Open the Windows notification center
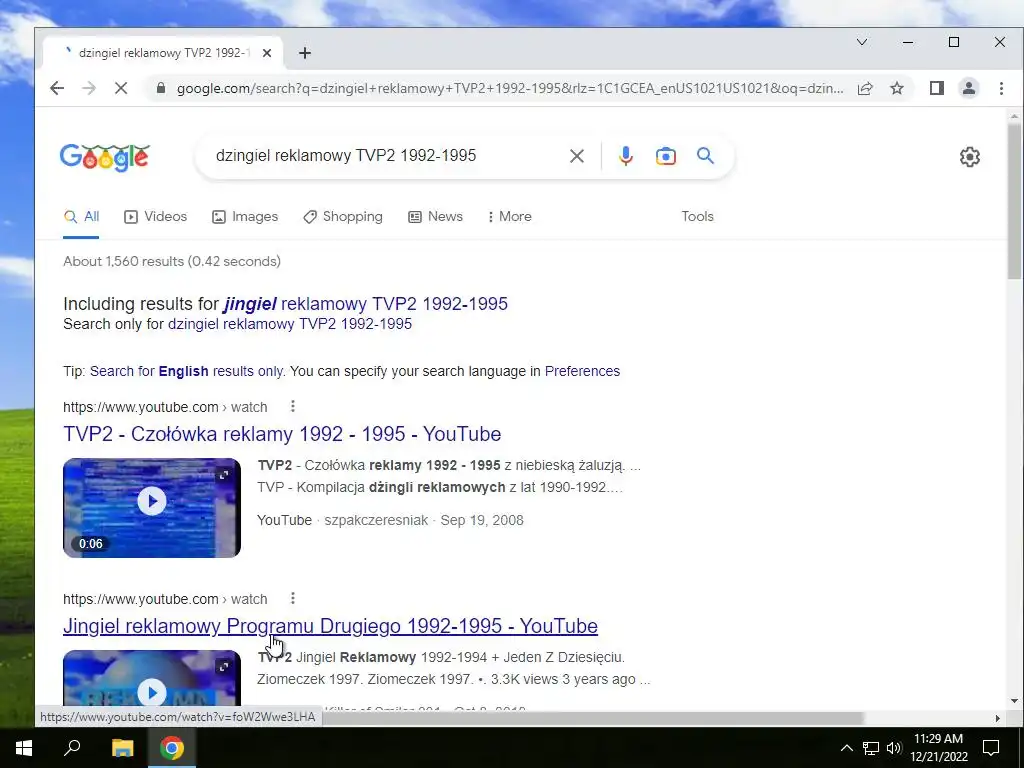The height and width of the screenshot is (768, 1024). [x=991, y=748]
